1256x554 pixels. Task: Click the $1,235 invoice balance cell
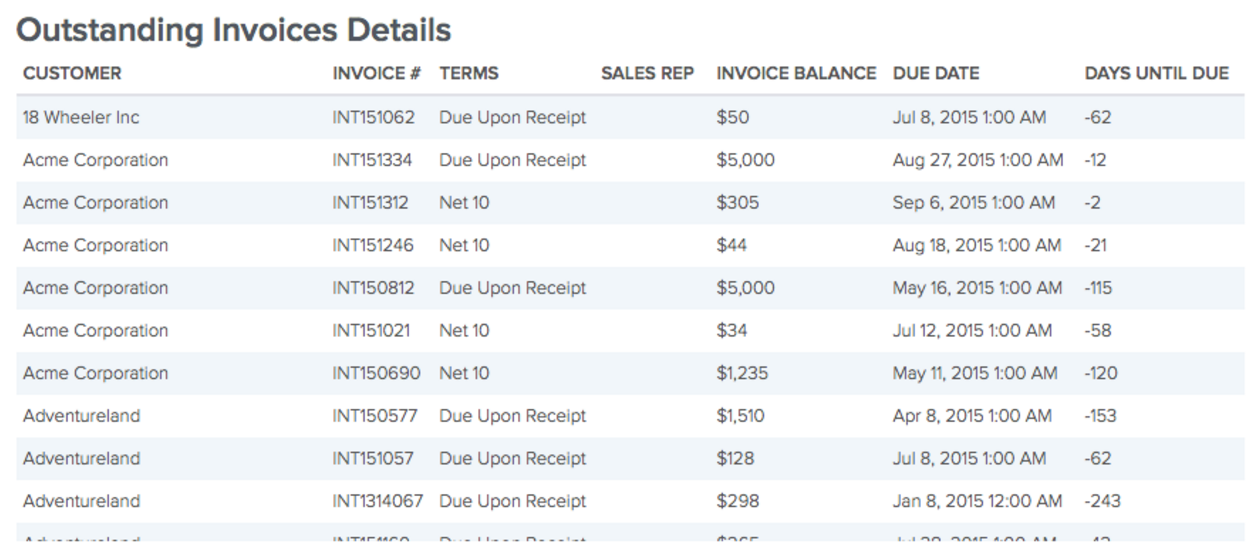[x=741, y=374]
